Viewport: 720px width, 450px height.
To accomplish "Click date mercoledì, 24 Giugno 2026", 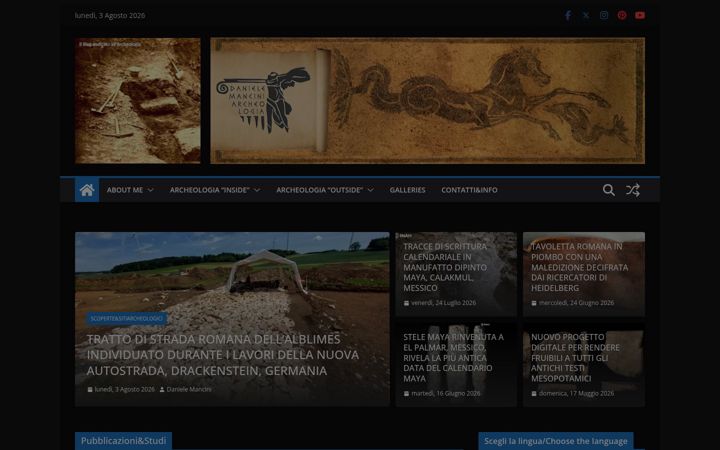I will pyautogui.click(x=576, y=303).
